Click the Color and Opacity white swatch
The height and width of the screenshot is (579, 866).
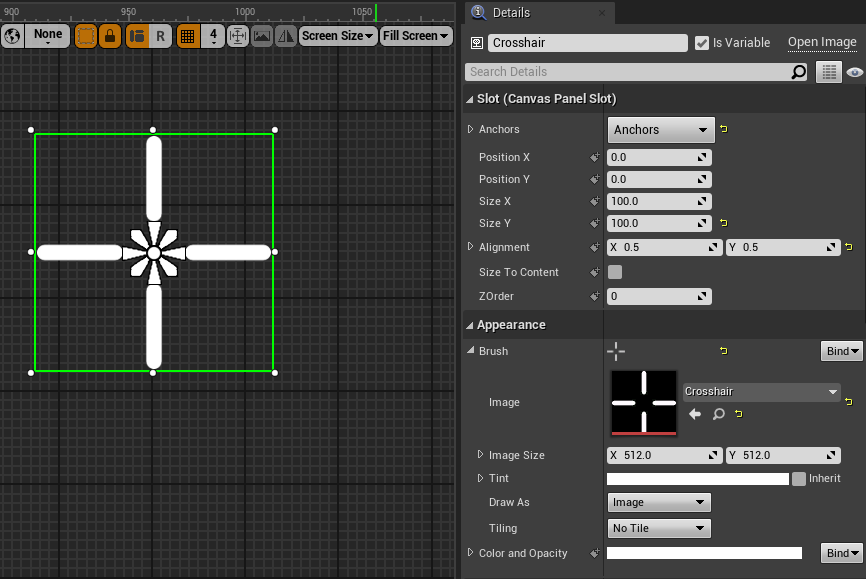[x=704, y=553]
